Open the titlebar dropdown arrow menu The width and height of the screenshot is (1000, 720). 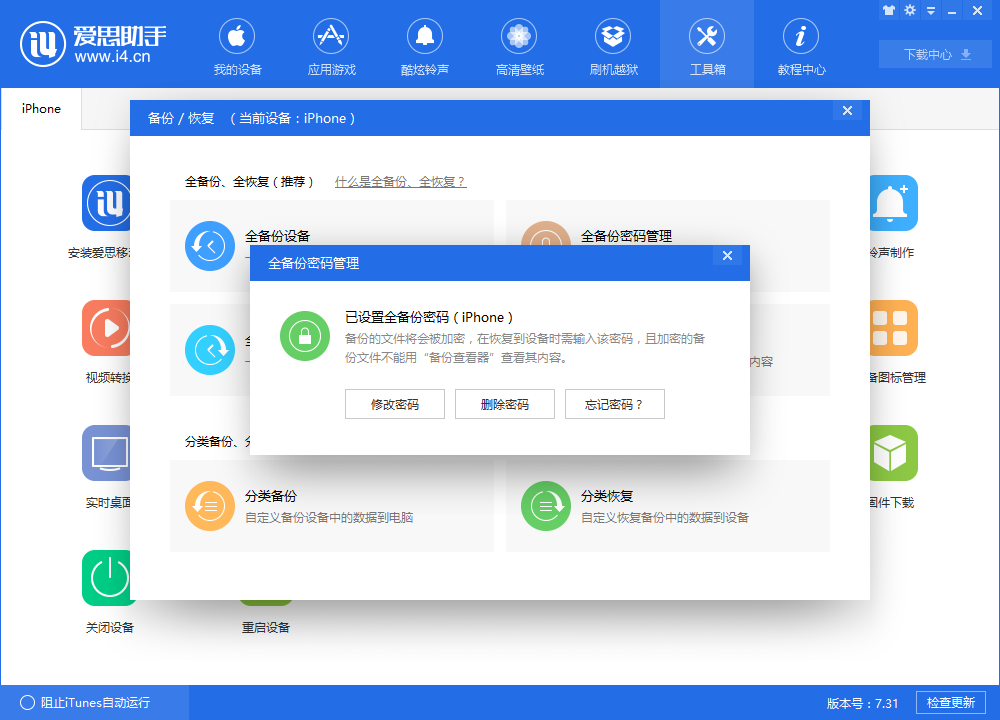click(930, 10)
